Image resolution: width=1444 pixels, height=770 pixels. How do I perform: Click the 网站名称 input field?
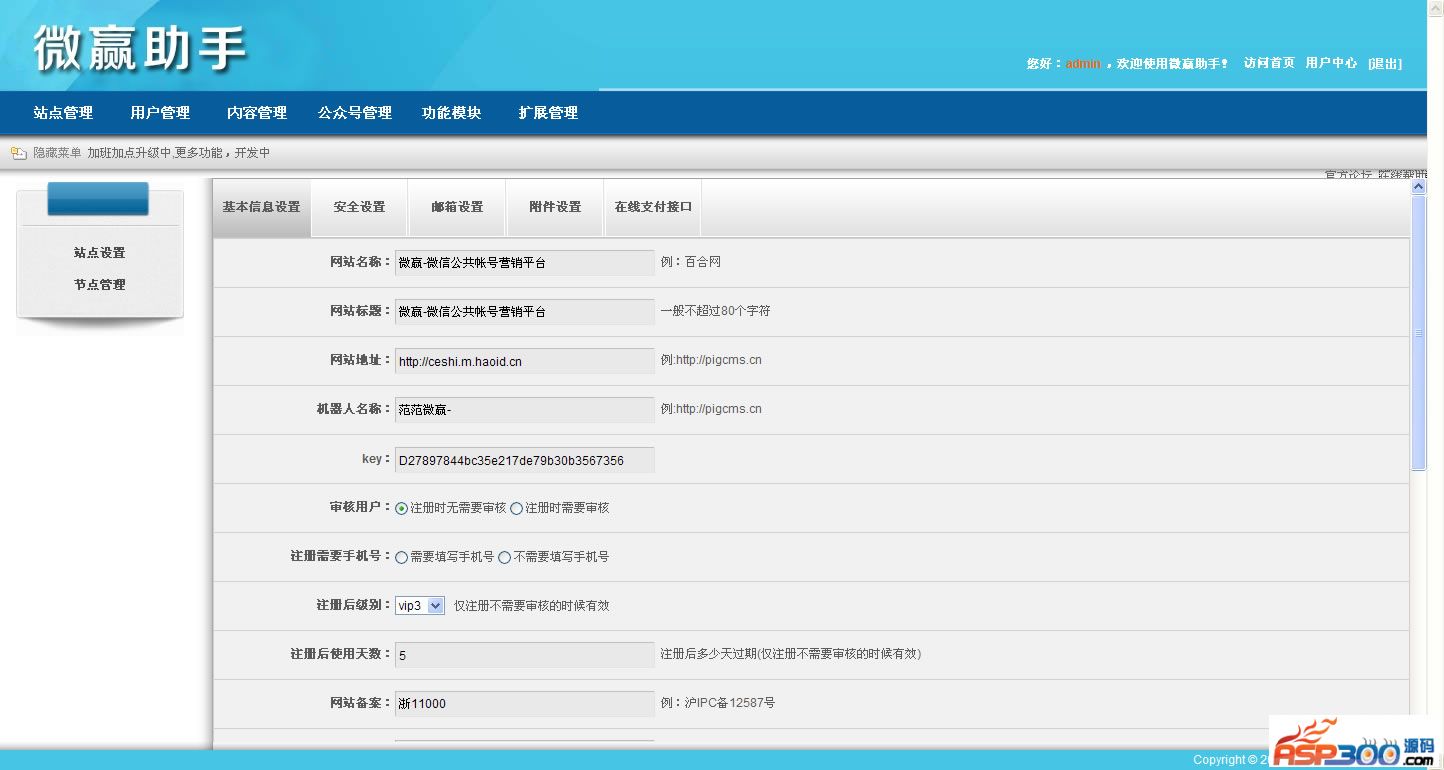pyautogui.click(x=524, y=263)
